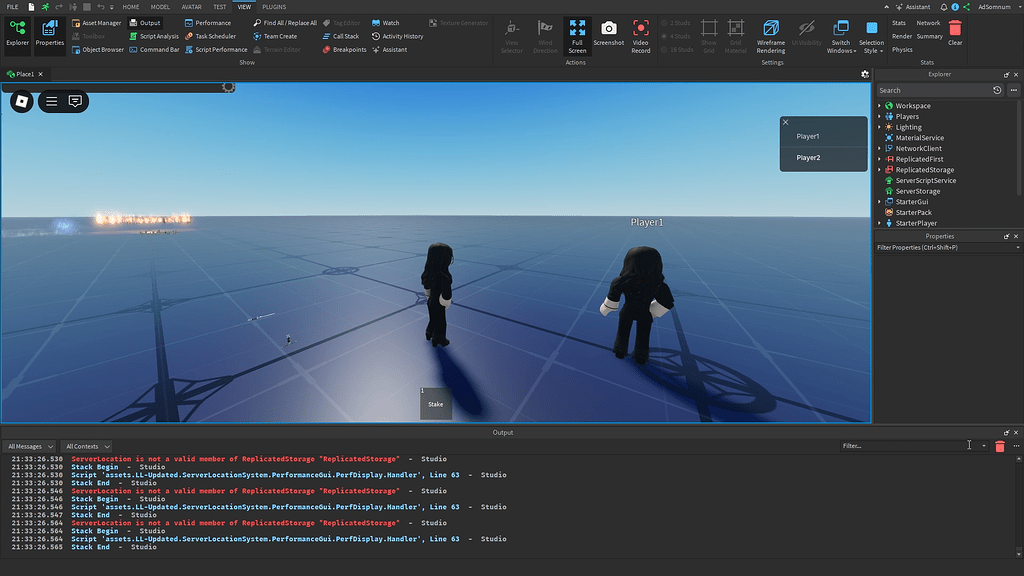
Task: Click the Stake hotbar slot
Action: coord(436,403)
